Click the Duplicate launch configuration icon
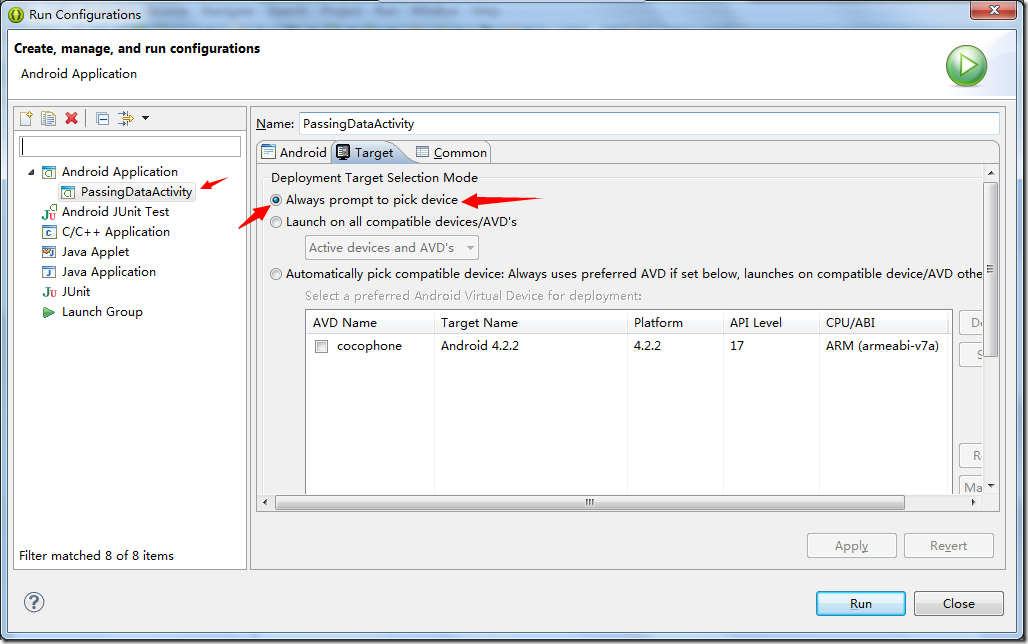The width and height of the screenshot is (1028, 644). 48,119
